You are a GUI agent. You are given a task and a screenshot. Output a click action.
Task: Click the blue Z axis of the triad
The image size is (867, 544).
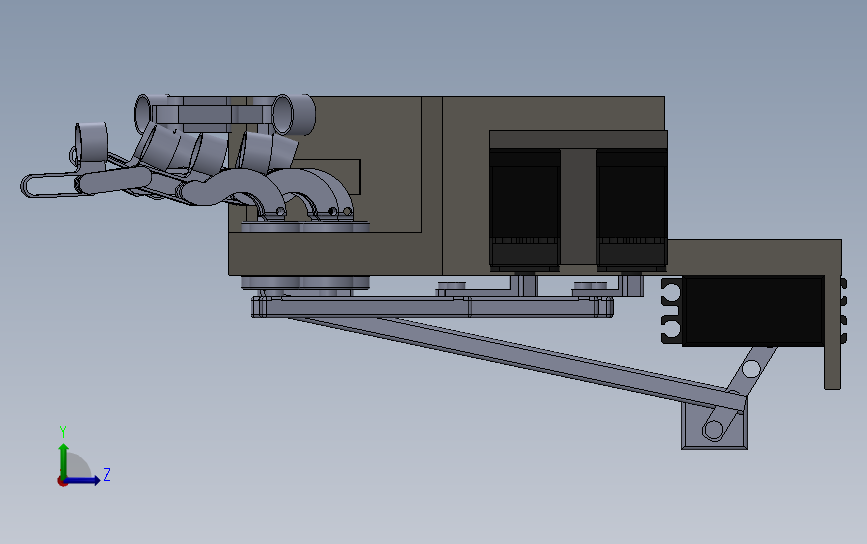point(84,480)
